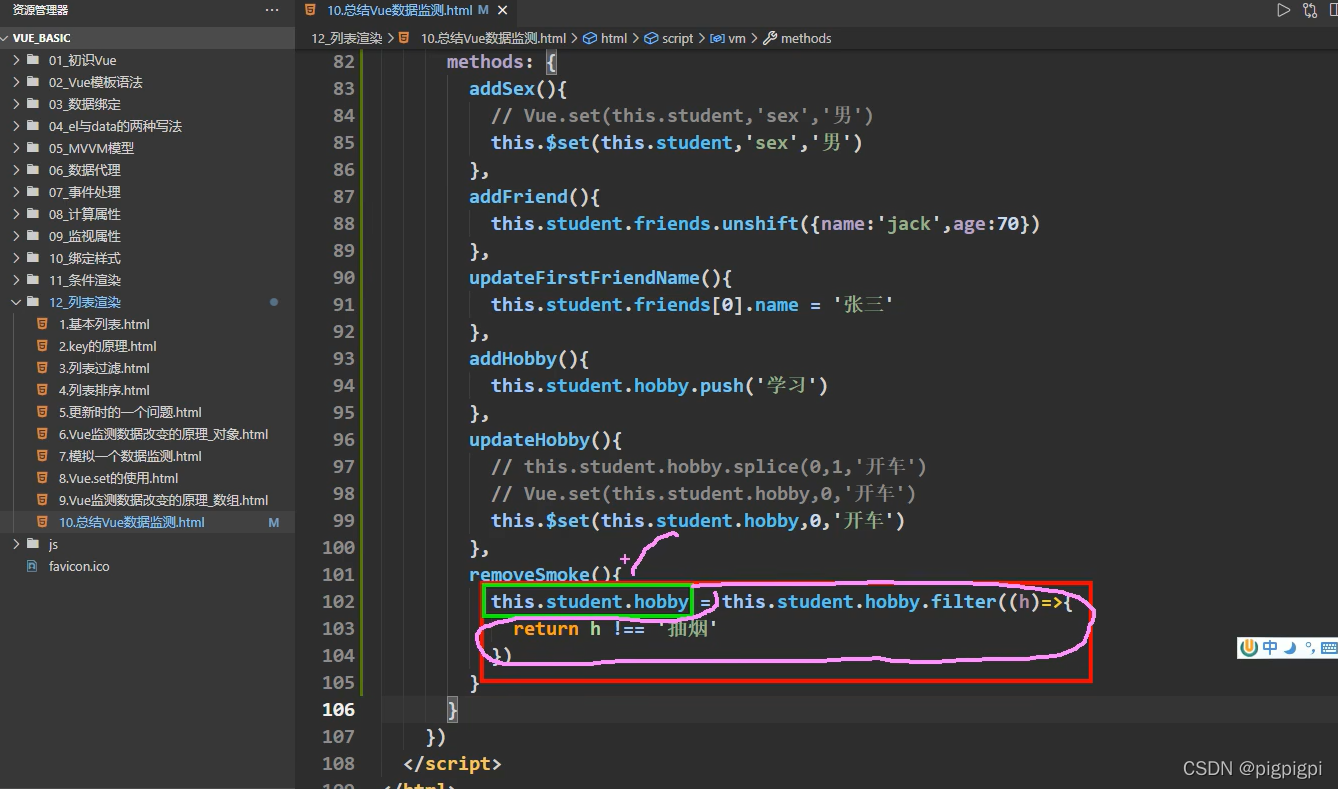Click the HTML file icon of 3.列表过滤.html

pyautogui.click(x=42, y=368)
